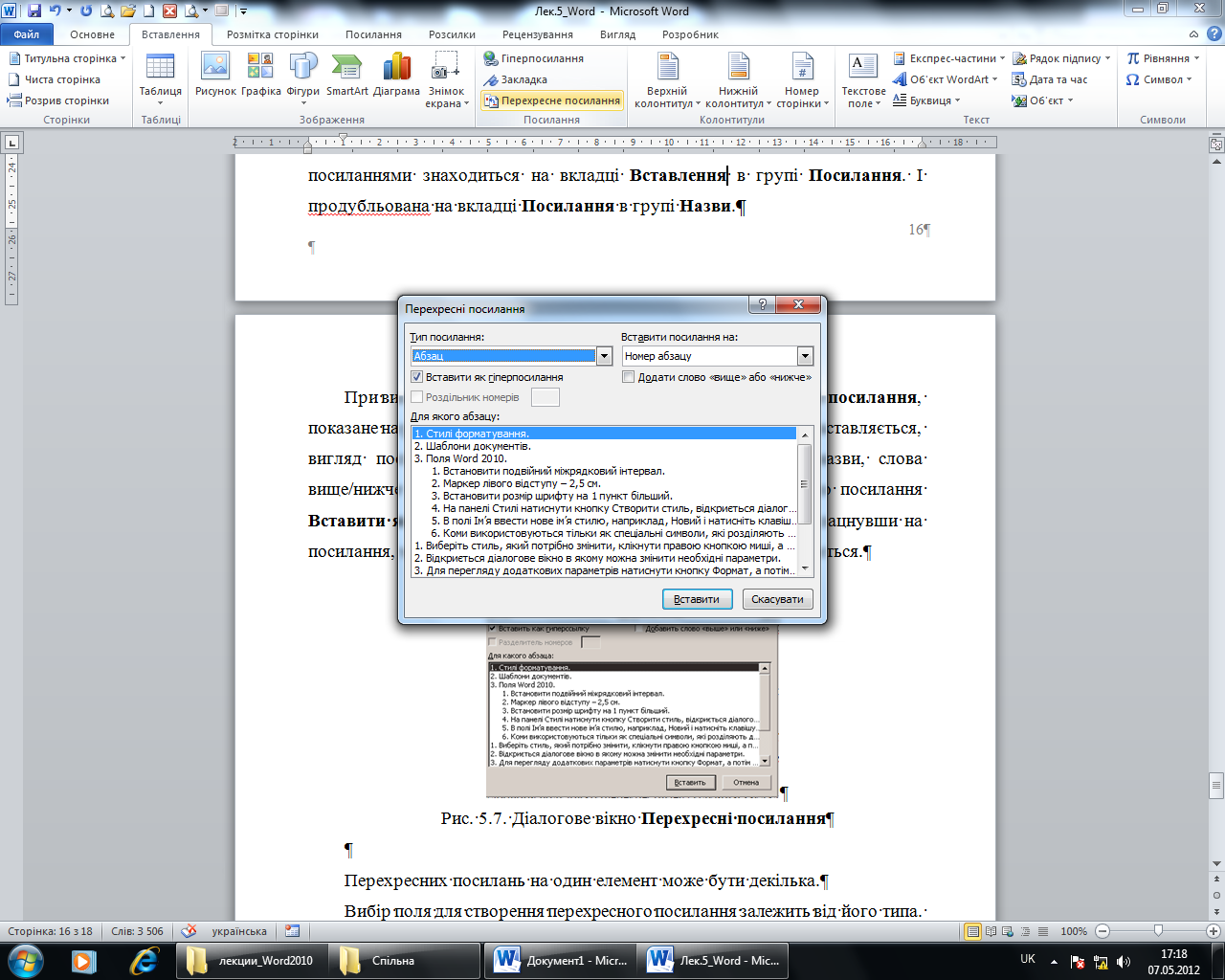
Task: Insert a SmartArt graphic
Action: [x=346, y=76]
